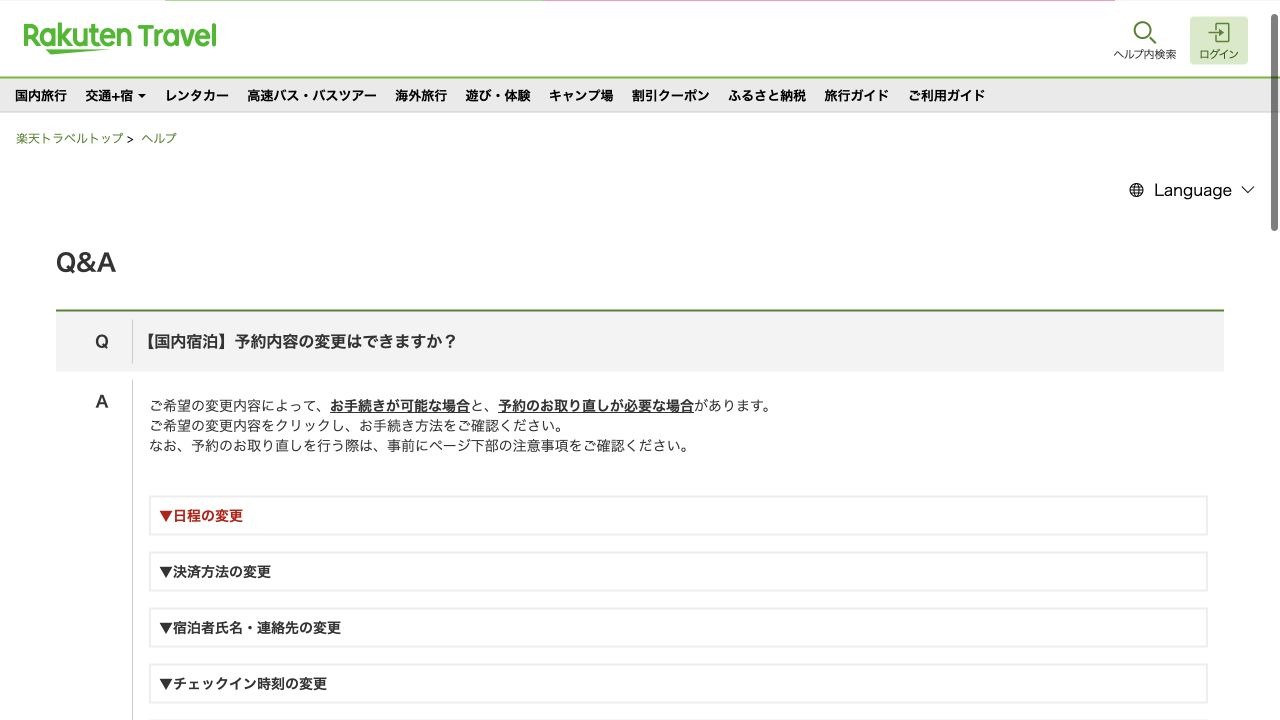Expand the 決済方法の変更 section

click(x=678, y=572)
